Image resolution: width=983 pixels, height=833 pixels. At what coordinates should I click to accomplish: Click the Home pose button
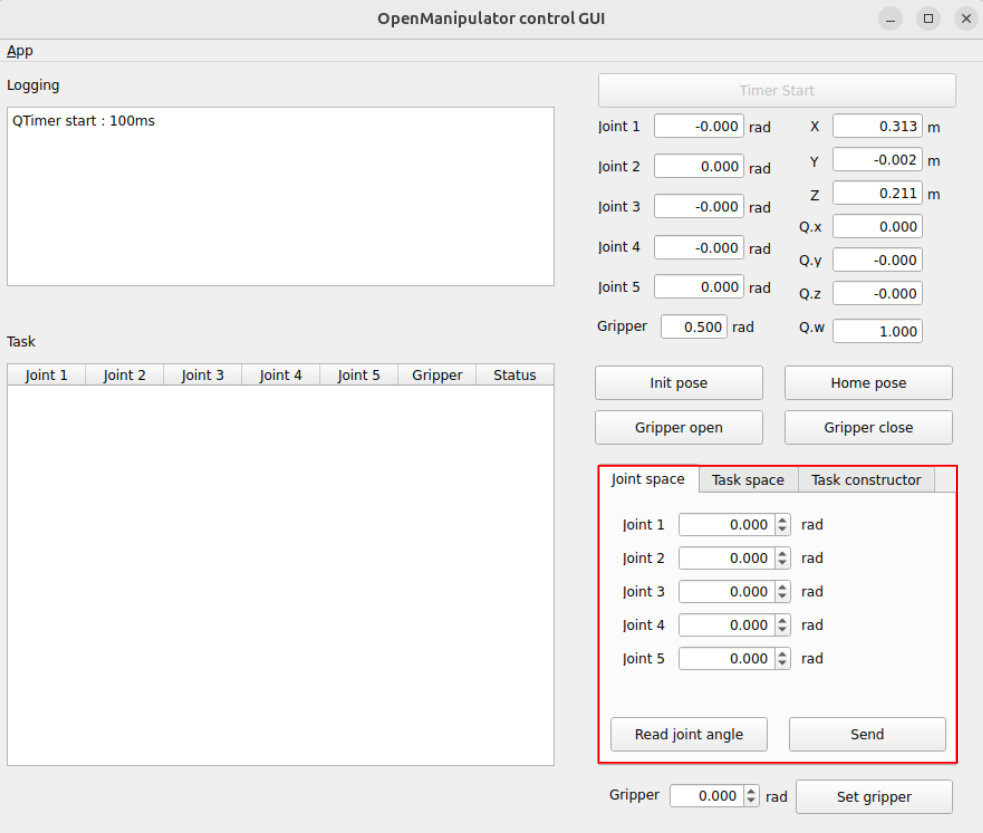point(868,383)
